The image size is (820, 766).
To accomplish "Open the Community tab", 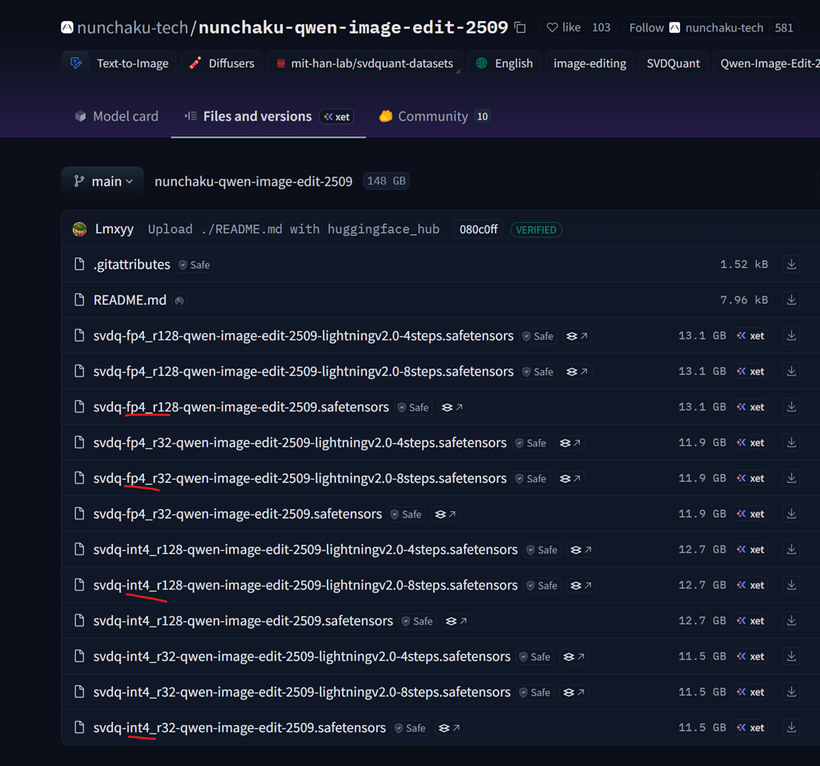I will pos(432,117).
